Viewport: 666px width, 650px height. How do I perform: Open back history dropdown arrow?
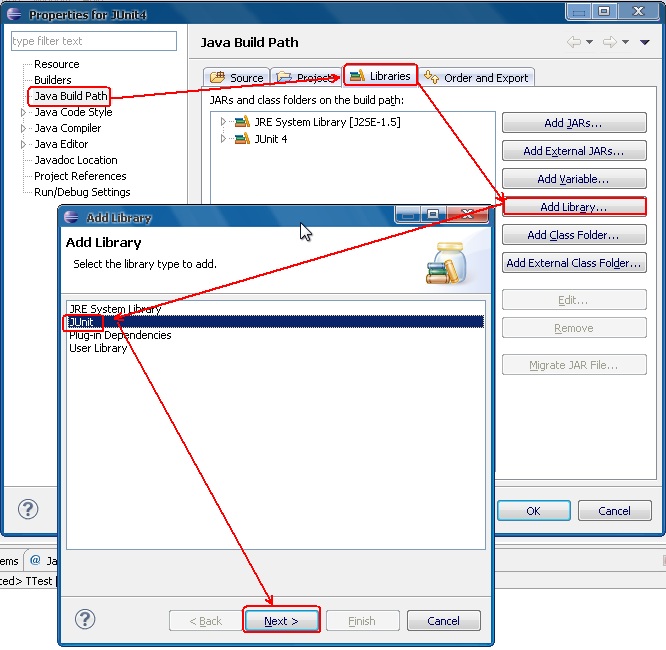click(x=589, y=42)
